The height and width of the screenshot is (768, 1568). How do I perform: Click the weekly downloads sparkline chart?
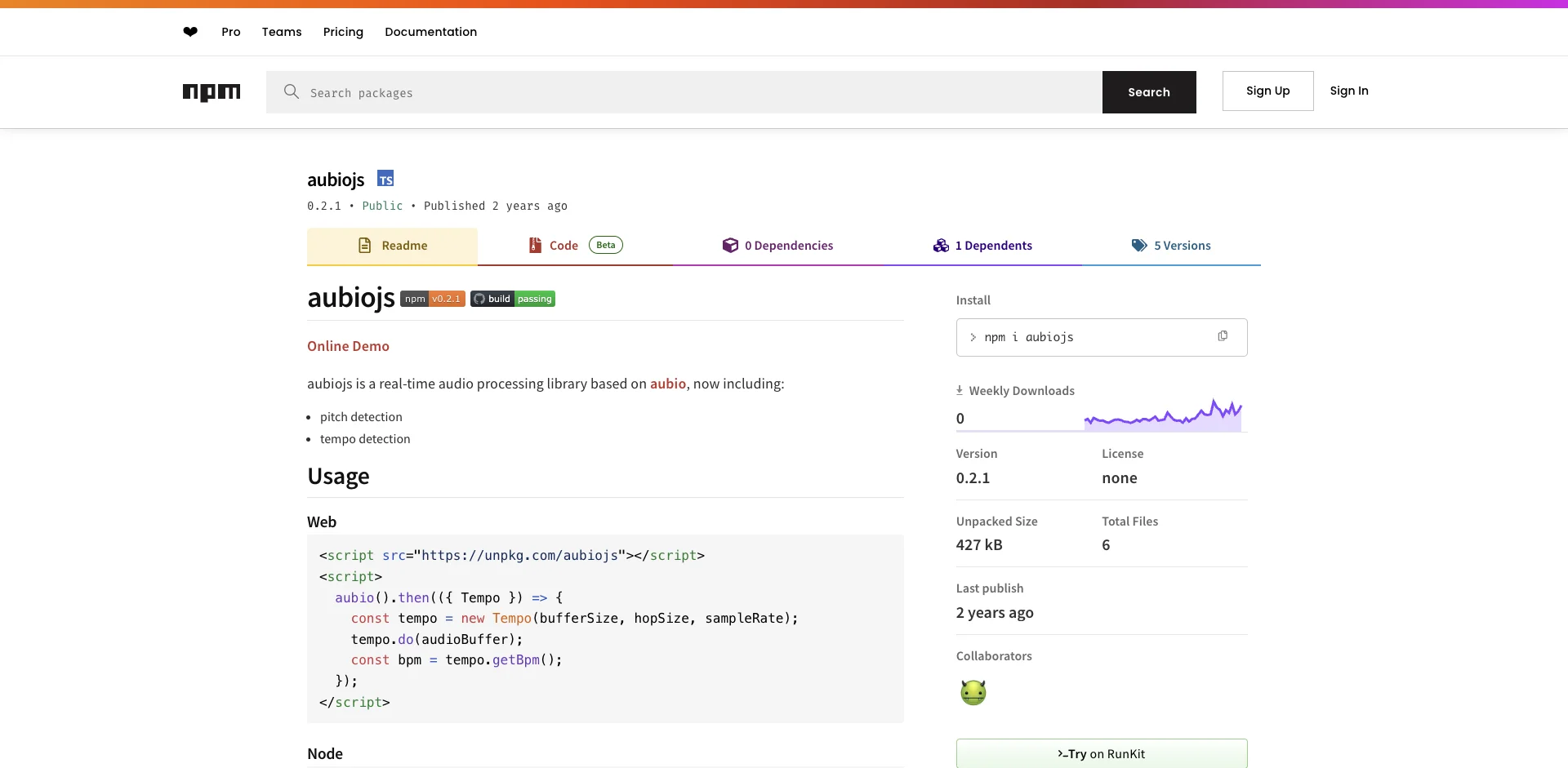coord(1163,415)
